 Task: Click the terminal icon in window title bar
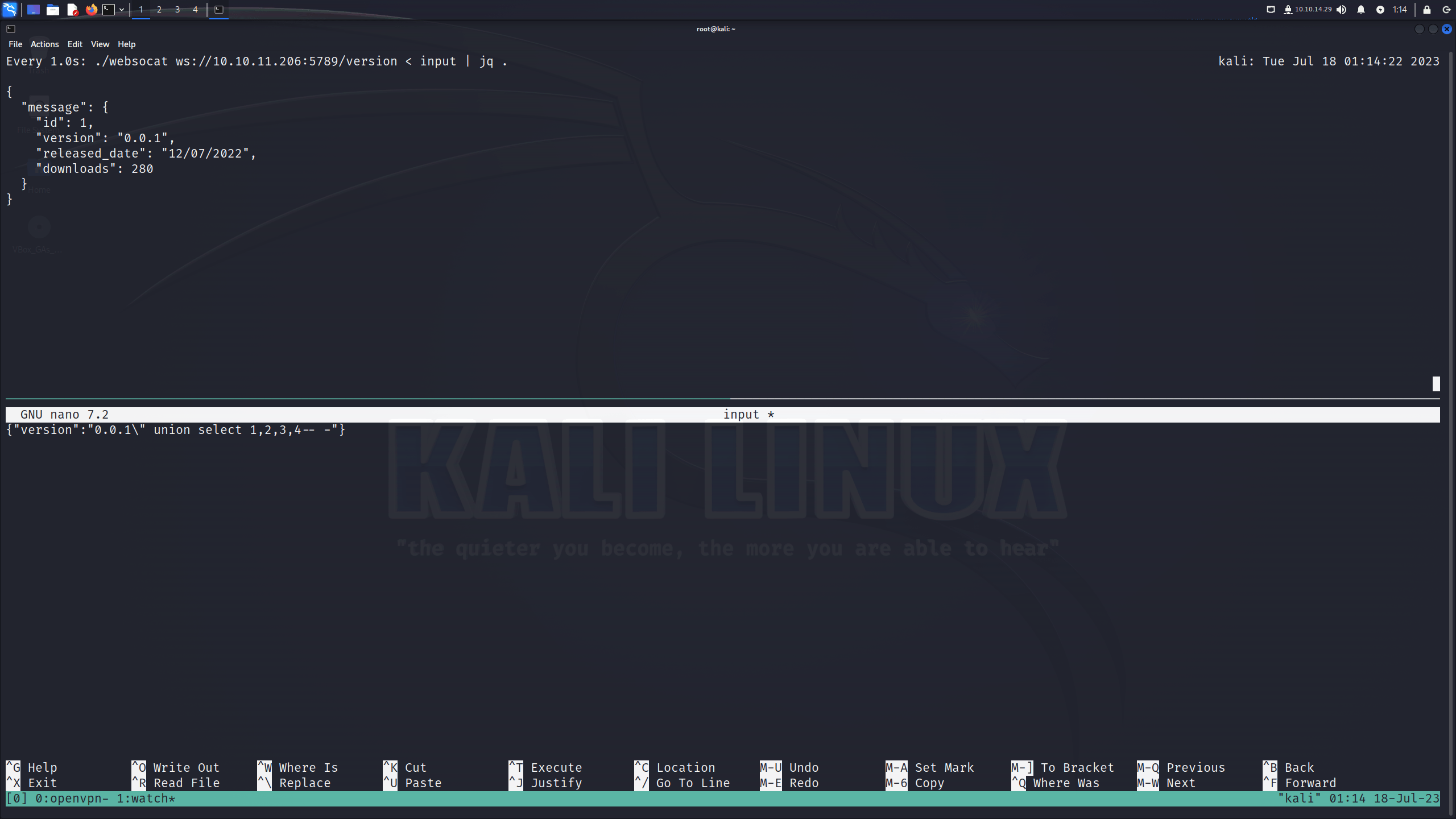pos(11,29)
